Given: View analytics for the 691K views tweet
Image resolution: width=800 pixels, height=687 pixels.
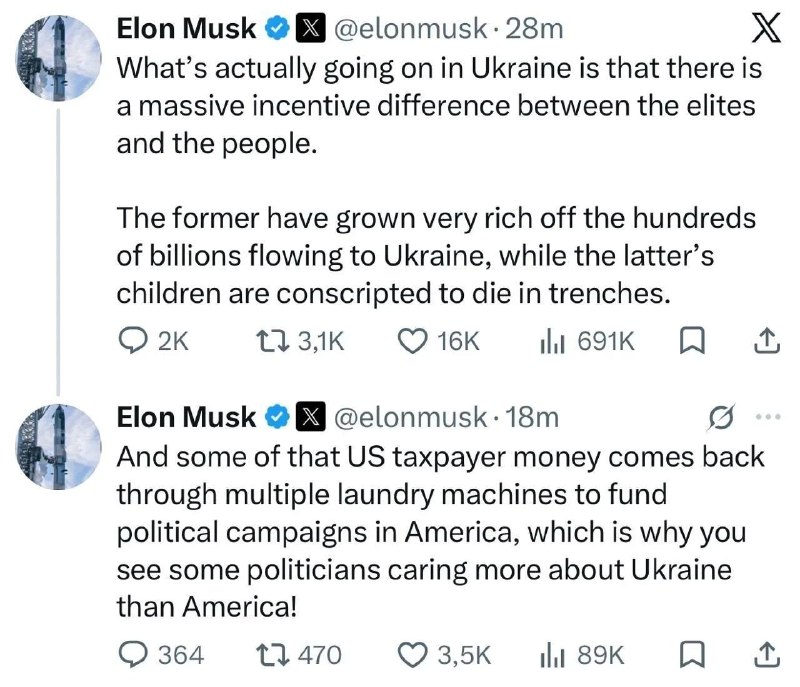Looking at the screenshot, I should click(587, 341).
